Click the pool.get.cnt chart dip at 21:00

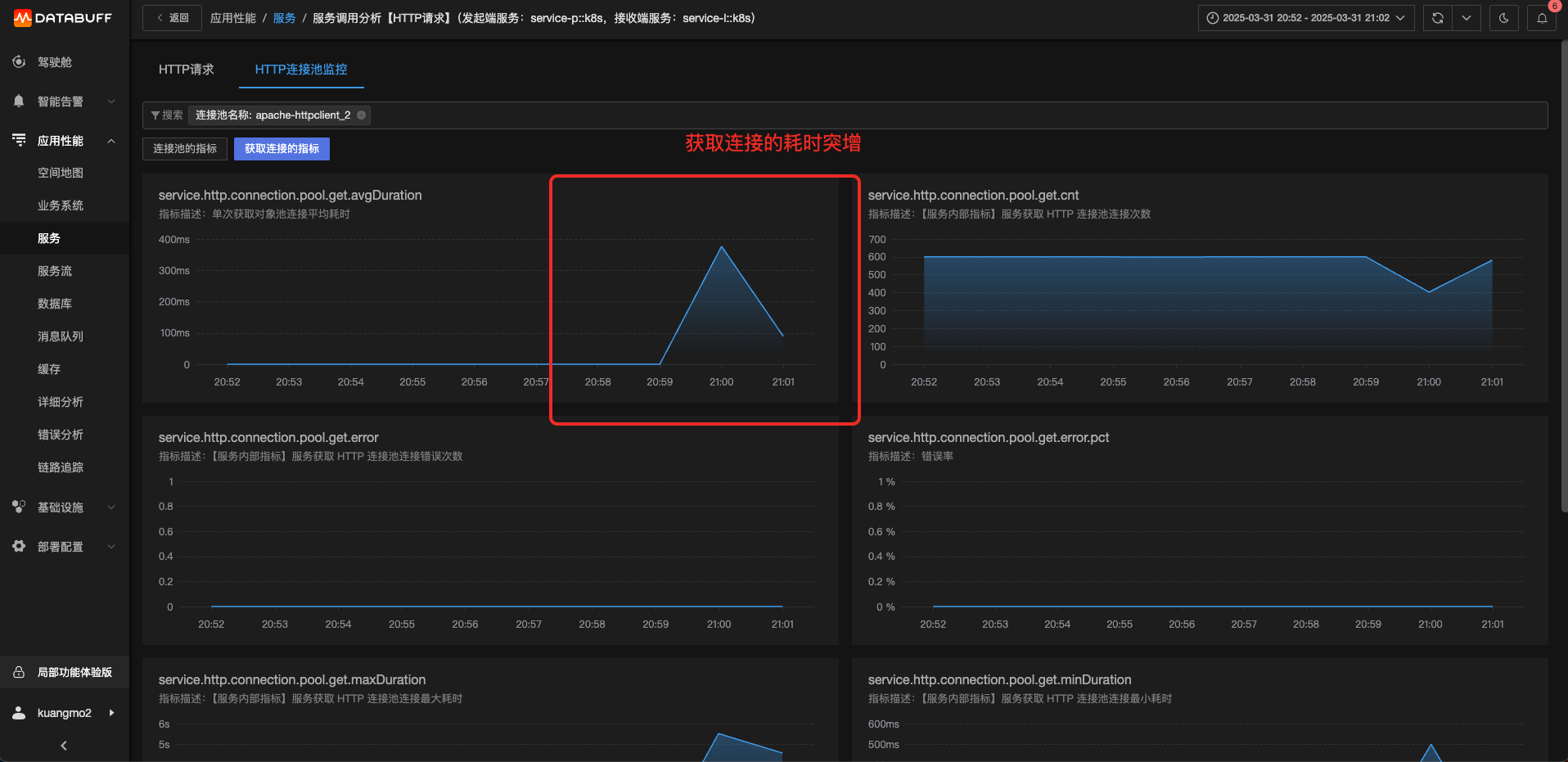point(1429,292)
